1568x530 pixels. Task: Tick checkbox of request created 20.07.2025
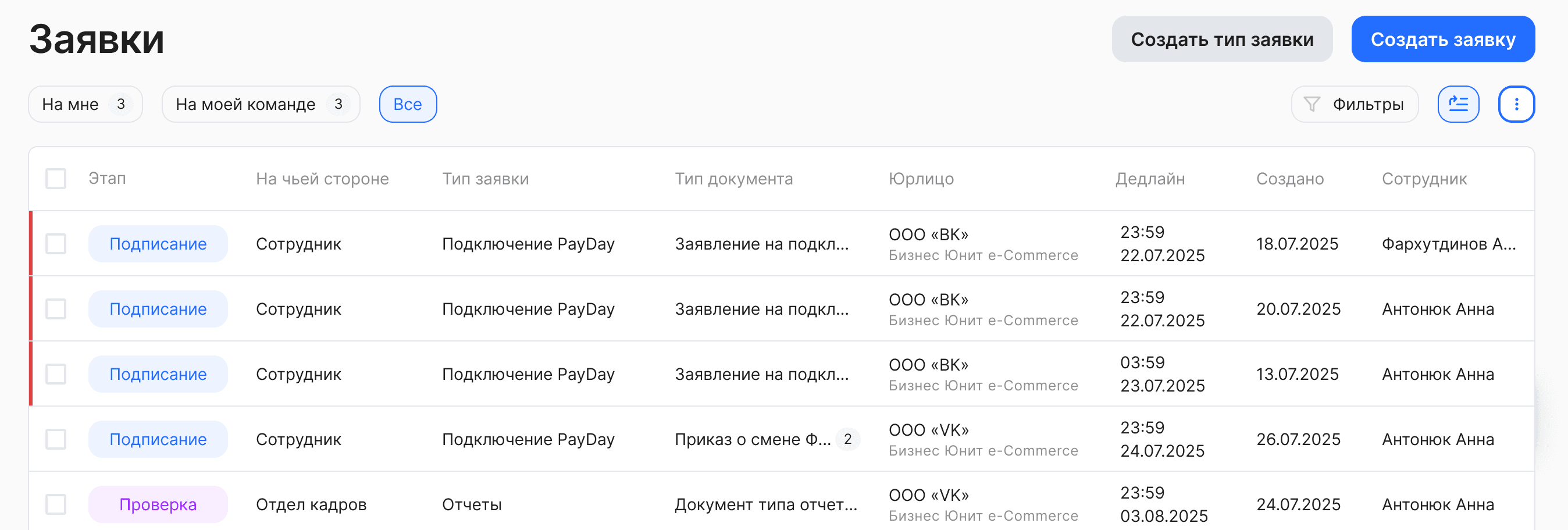[x=56, y=309]
